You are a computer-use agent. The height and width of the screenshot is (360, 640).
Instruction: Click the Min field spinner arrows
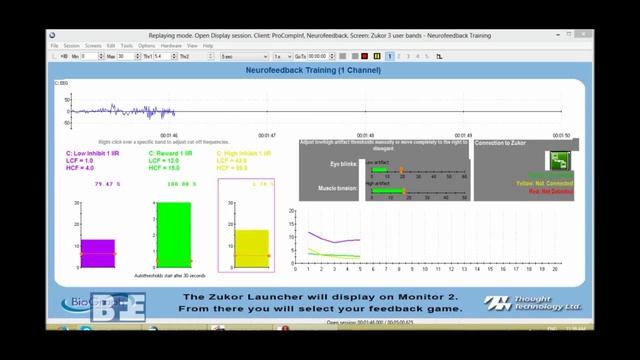(101, 56)
